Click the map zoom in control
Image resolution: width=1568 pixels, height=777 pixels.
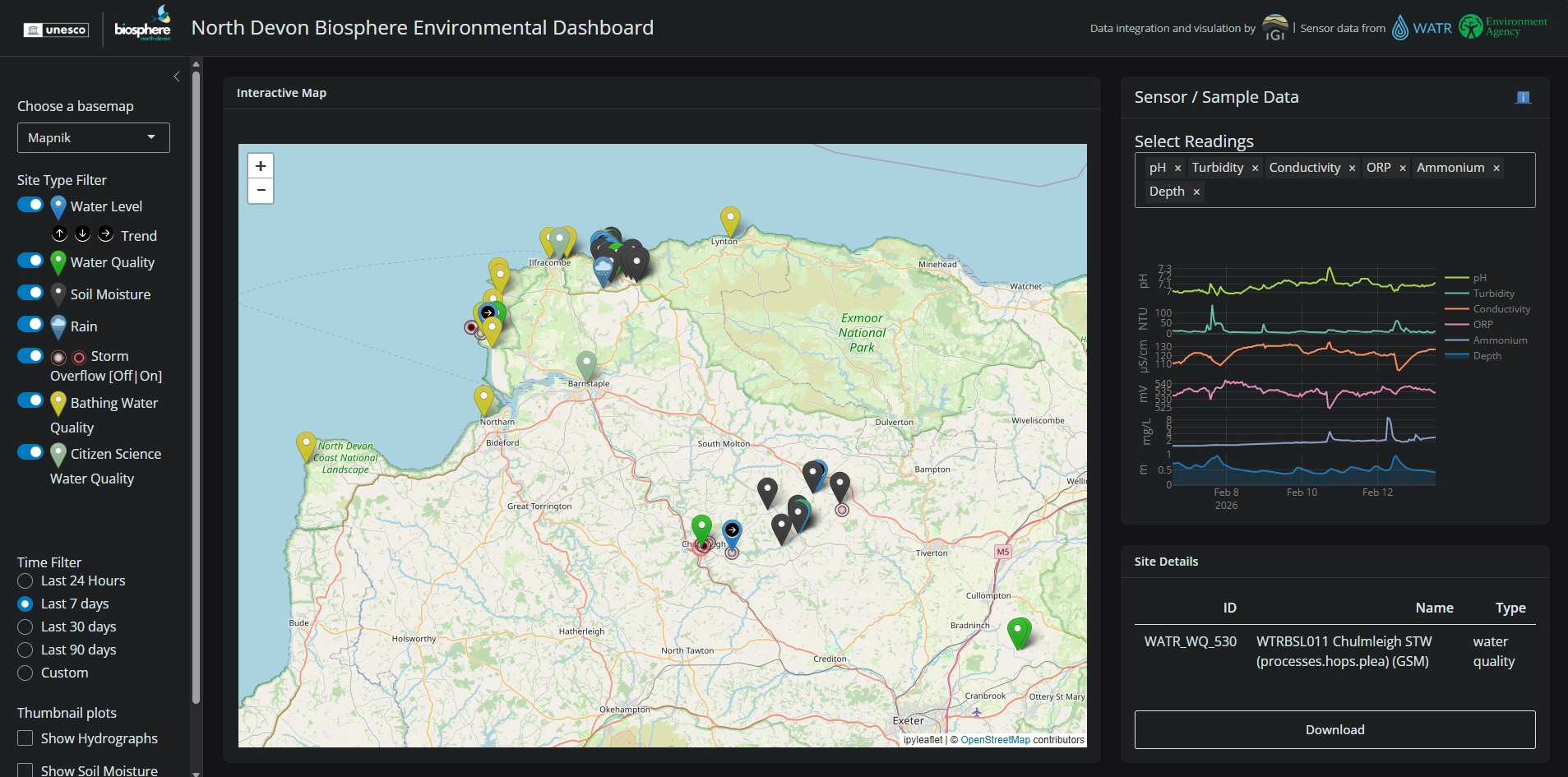point(260,165)
